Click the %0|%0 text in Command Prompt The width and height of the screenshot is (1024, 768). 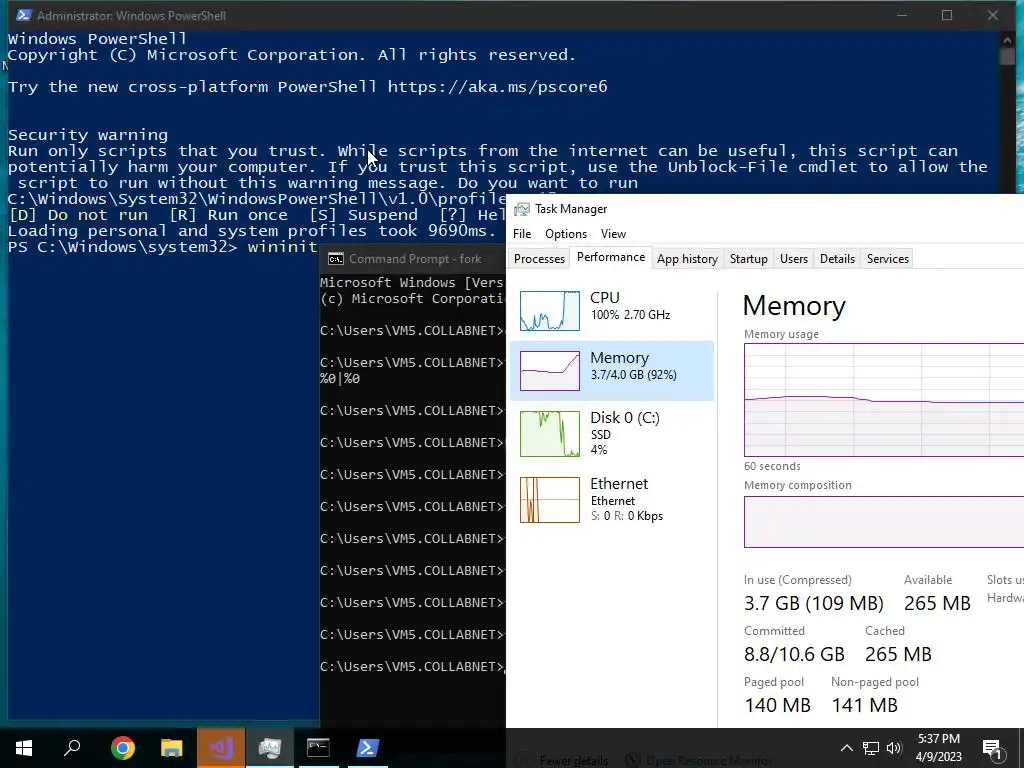[x=340, y=379]
